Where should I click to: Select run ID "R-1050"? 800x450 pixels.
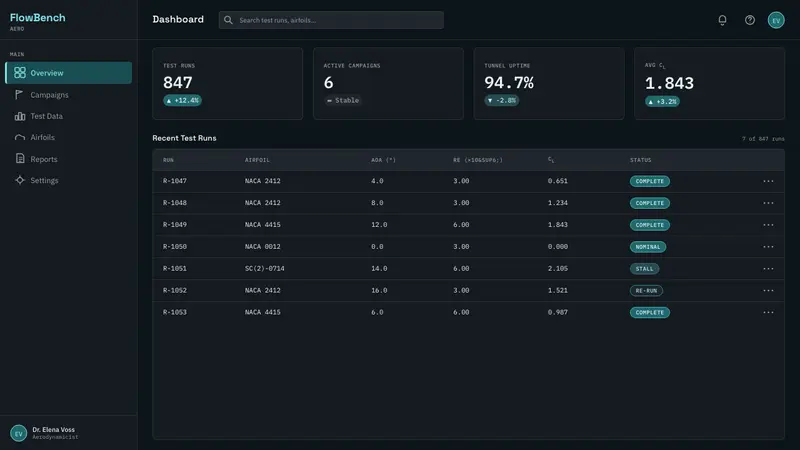pos(175,247)
